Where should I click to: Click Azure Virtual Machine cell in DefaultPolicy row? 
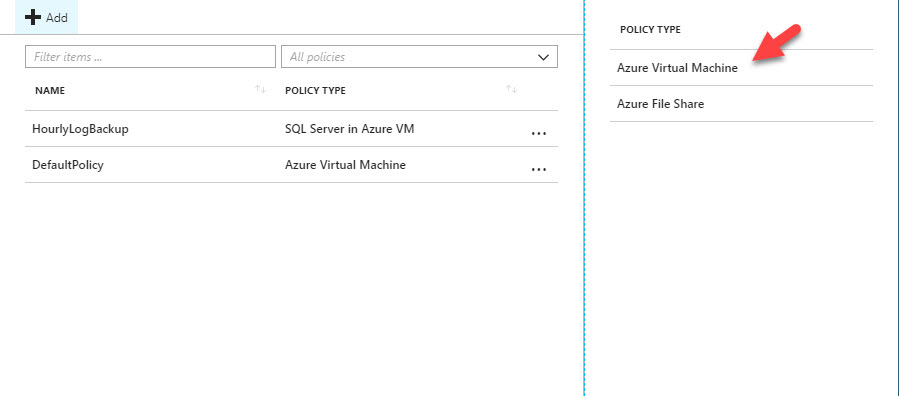[x=345, y=165]
